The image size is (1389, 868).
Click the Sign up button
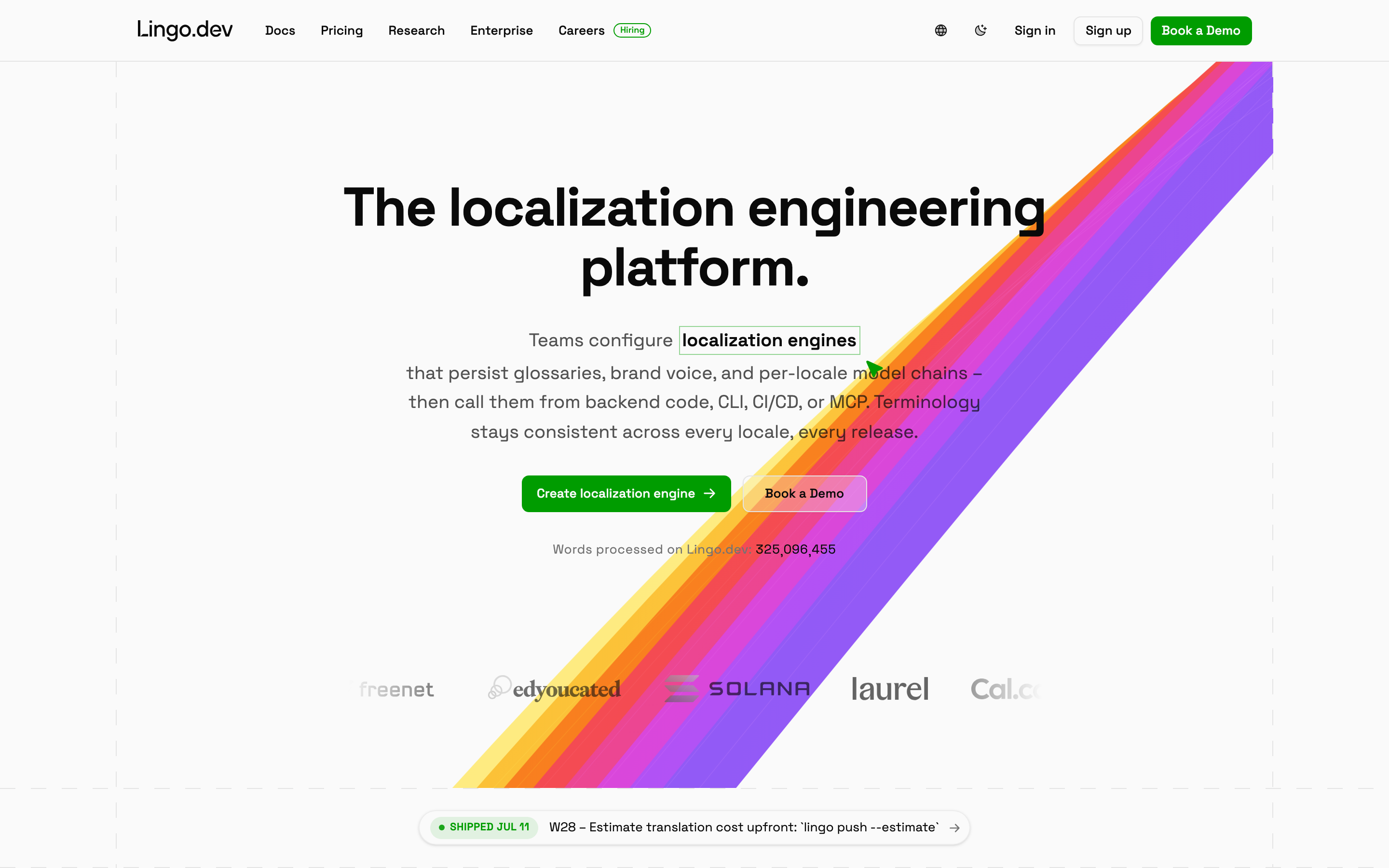click(1108, 30)
